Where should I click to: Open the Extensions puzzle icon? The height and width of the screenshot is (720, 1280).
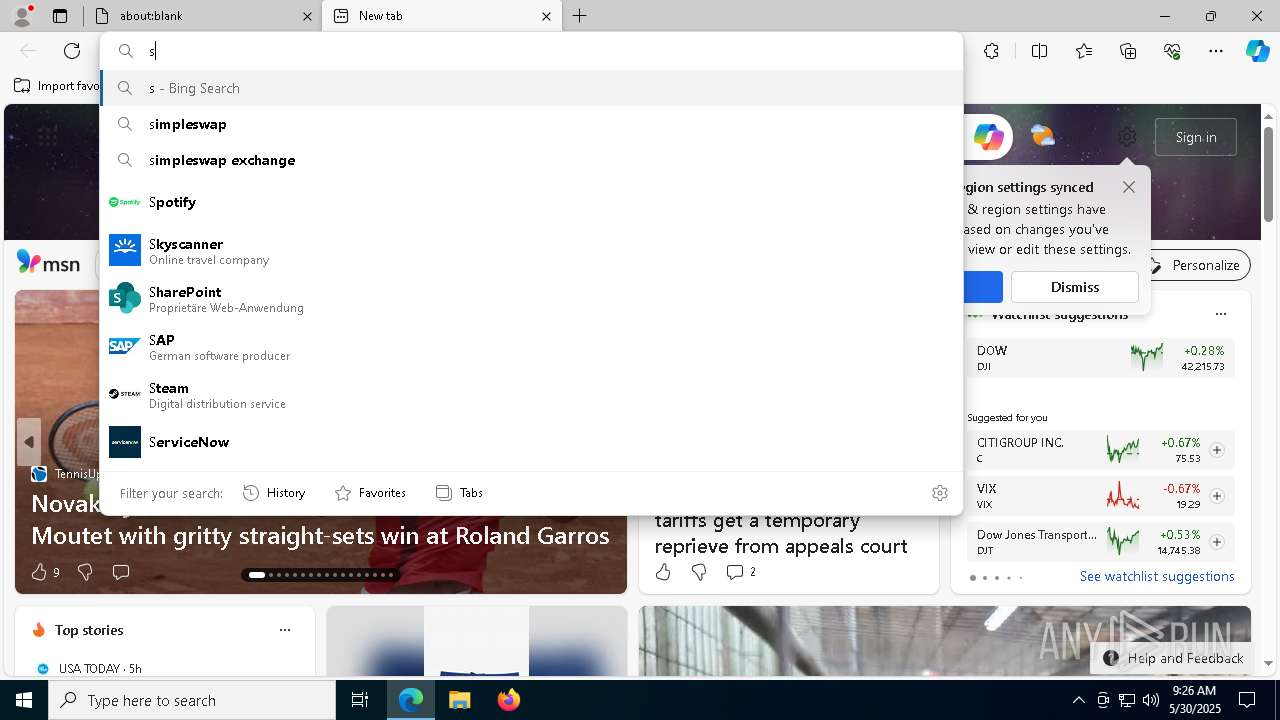(x=991, y=51)
